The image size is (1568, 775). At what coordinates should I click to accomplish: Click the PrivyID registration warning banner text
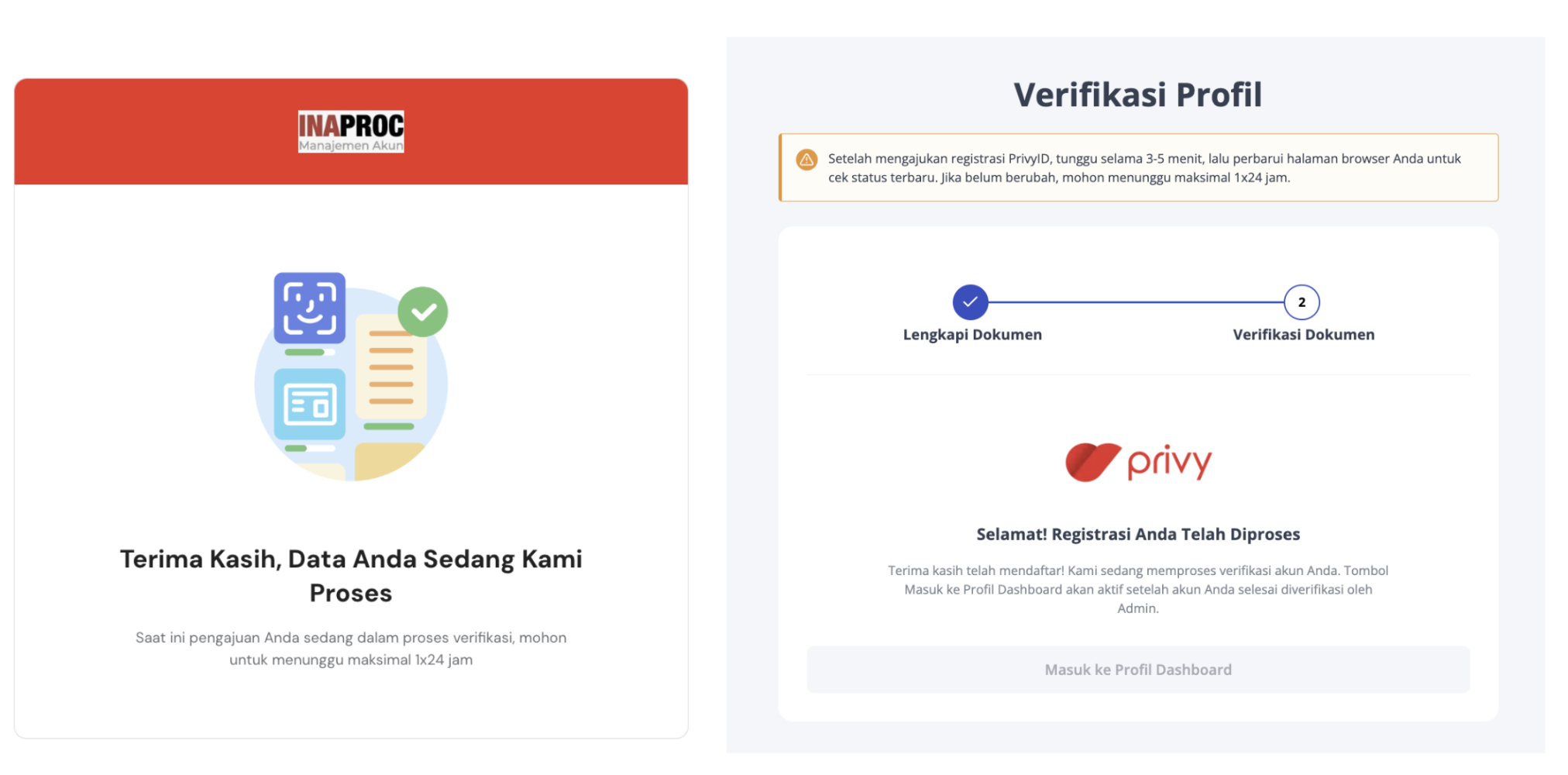coord(1144,168)
